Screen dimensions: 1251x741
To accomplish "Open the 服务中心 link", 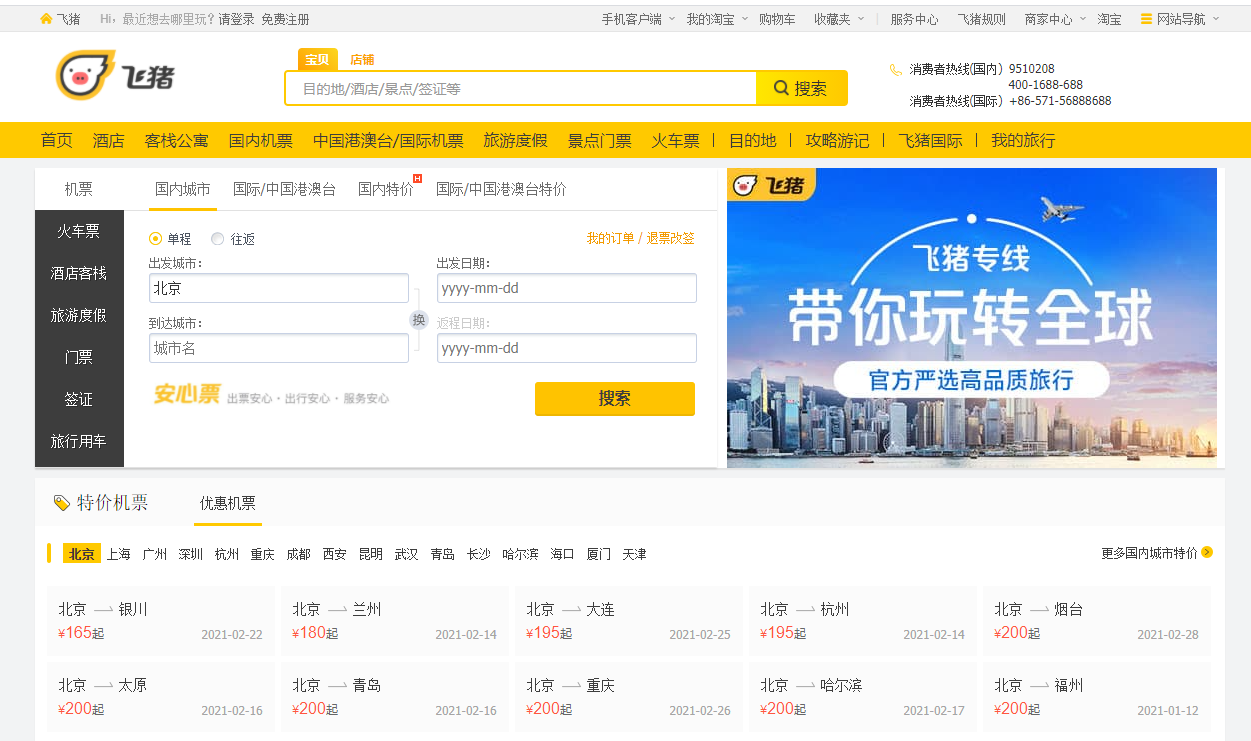I will pos(914,19).
